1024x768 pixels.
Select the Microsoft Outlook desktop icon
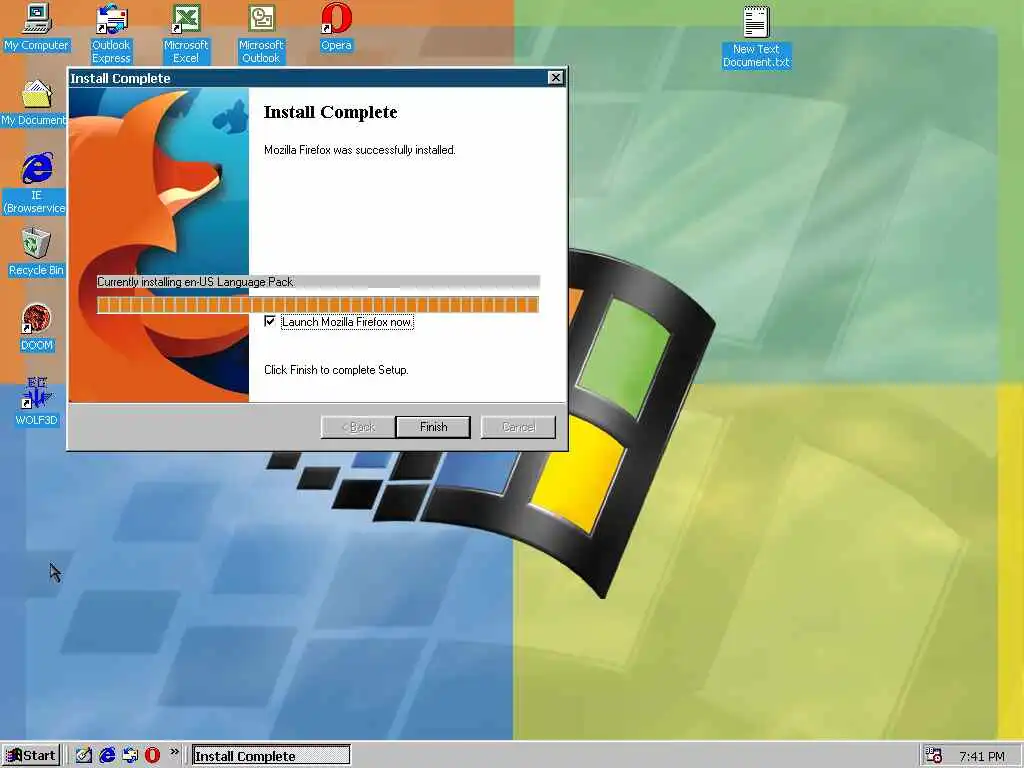[261, 33]
